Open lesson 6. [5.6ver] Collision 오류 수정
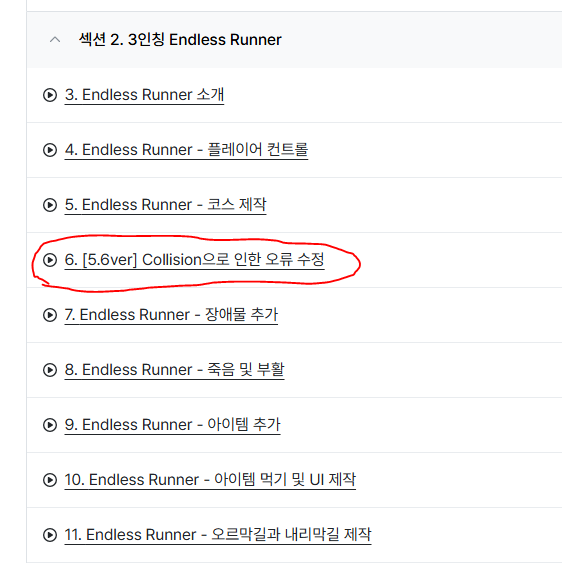 coord(195,260)
